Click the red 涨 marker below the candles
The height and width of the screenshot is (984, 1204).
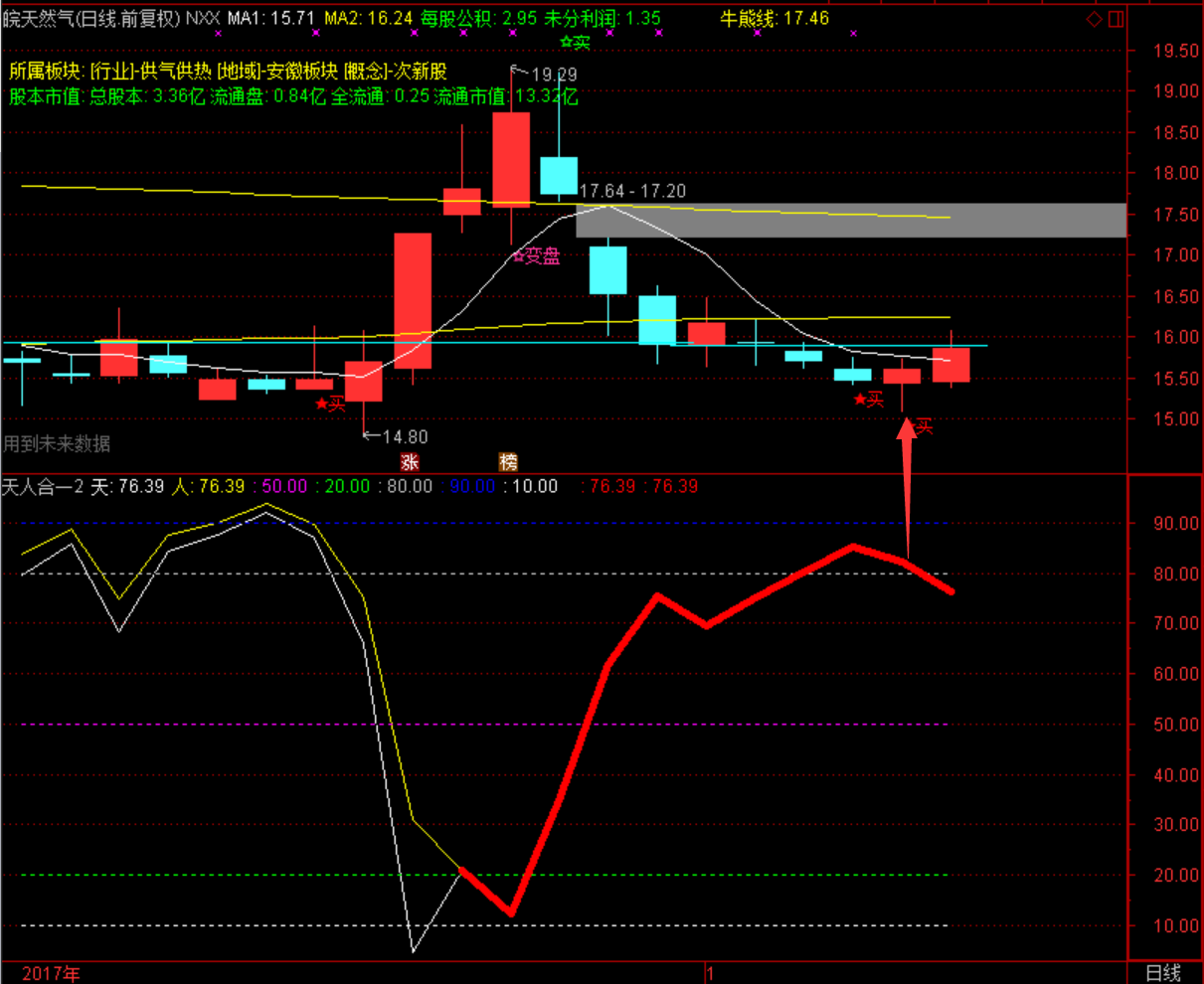[410, 461]
